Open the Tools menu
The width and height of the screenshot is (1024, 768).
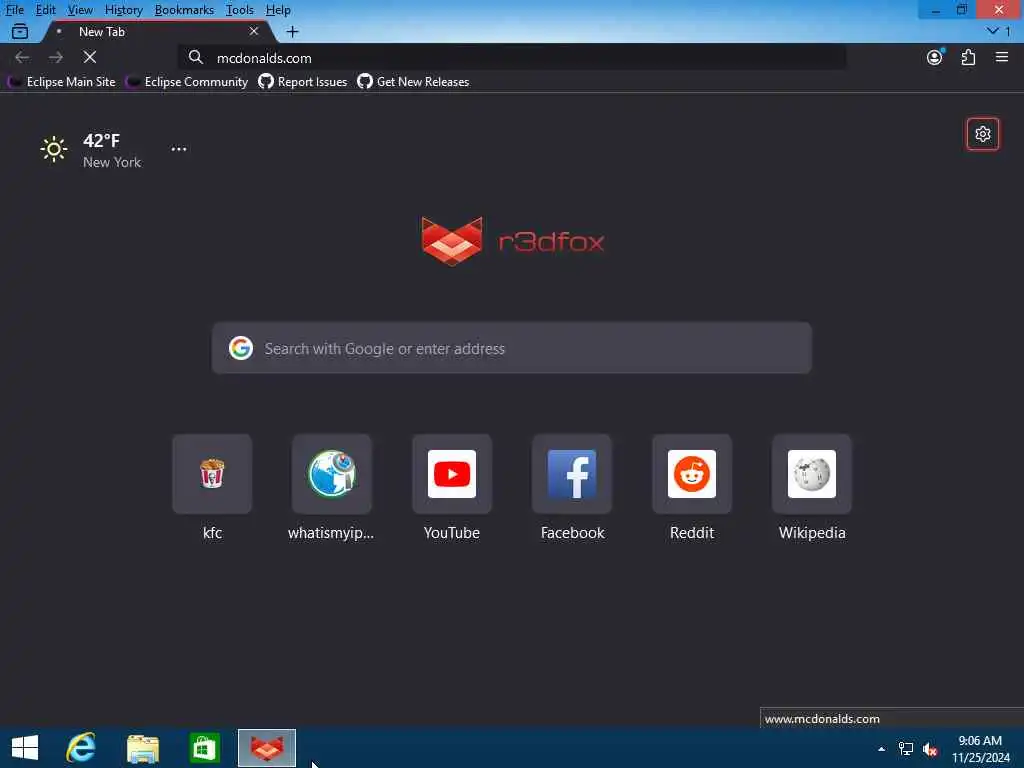click(239, 10)
